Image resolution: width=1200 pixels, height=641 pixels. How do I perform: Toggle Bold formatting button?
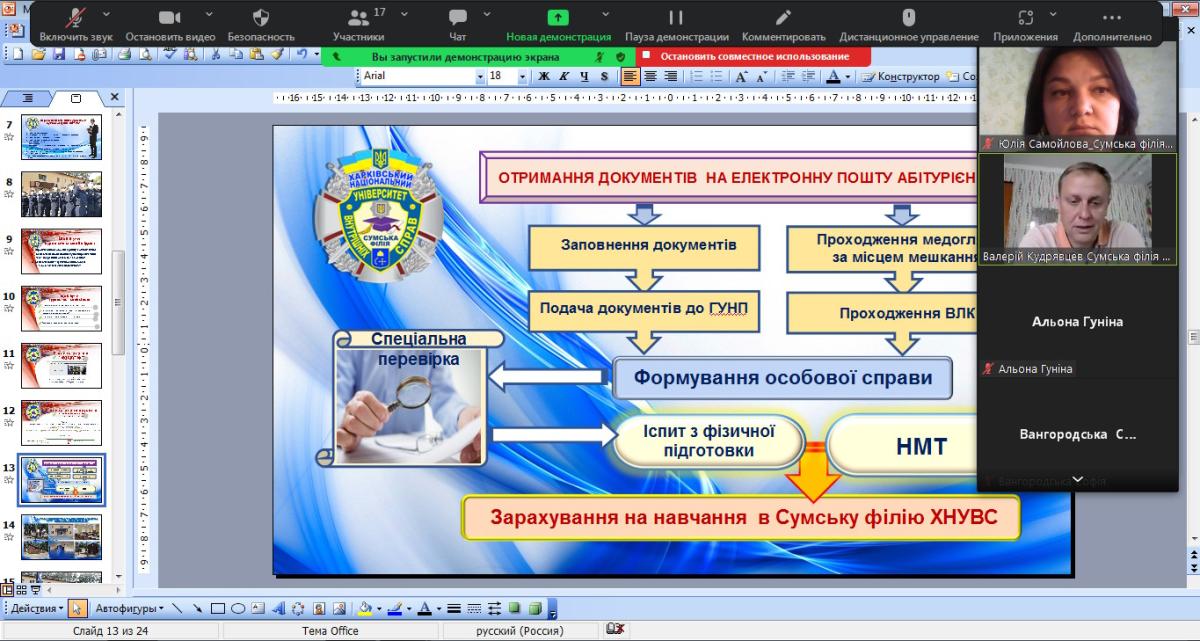click(544, 76)
